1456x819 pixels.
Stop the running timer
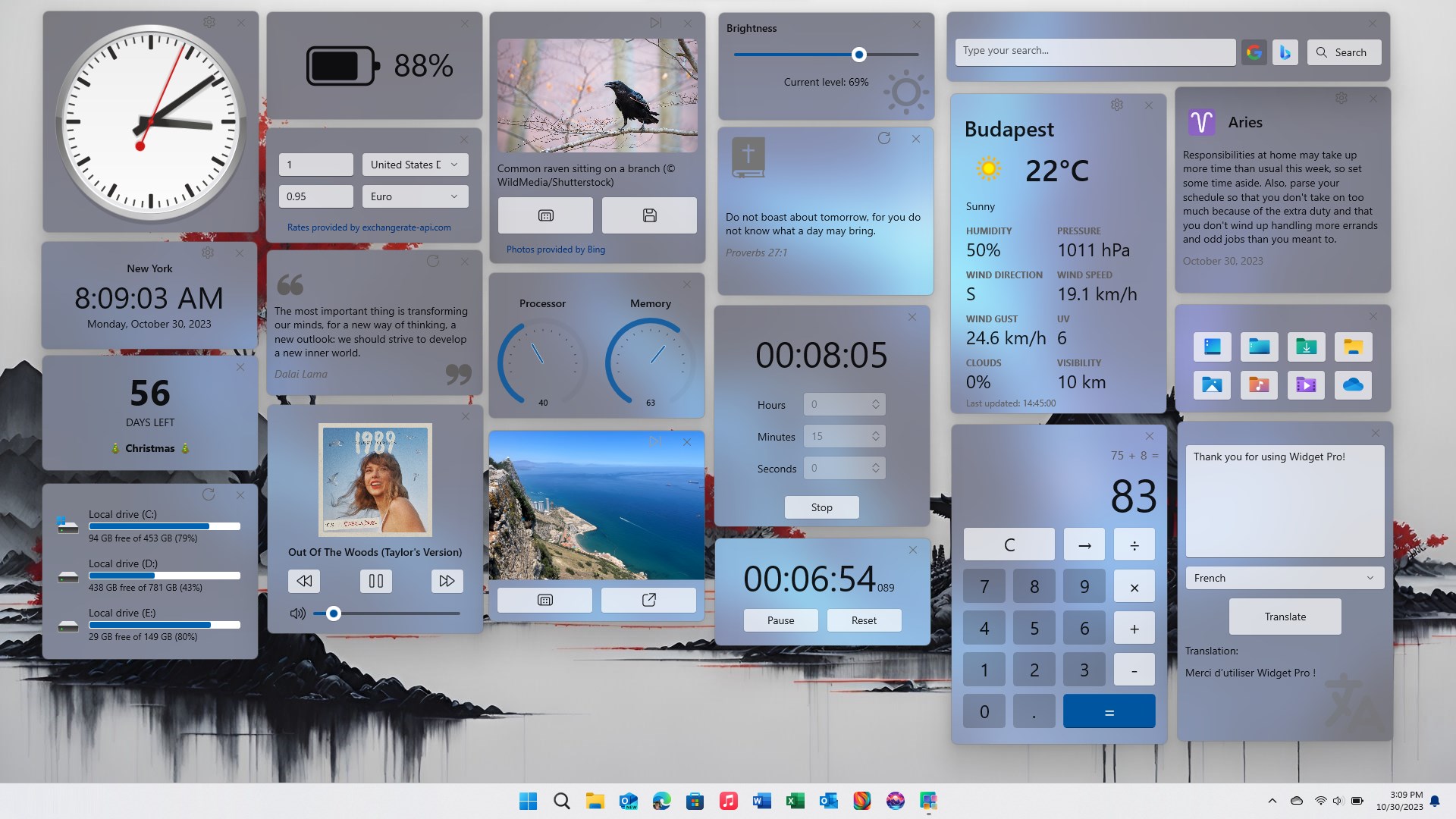click(x=821, y=507)
